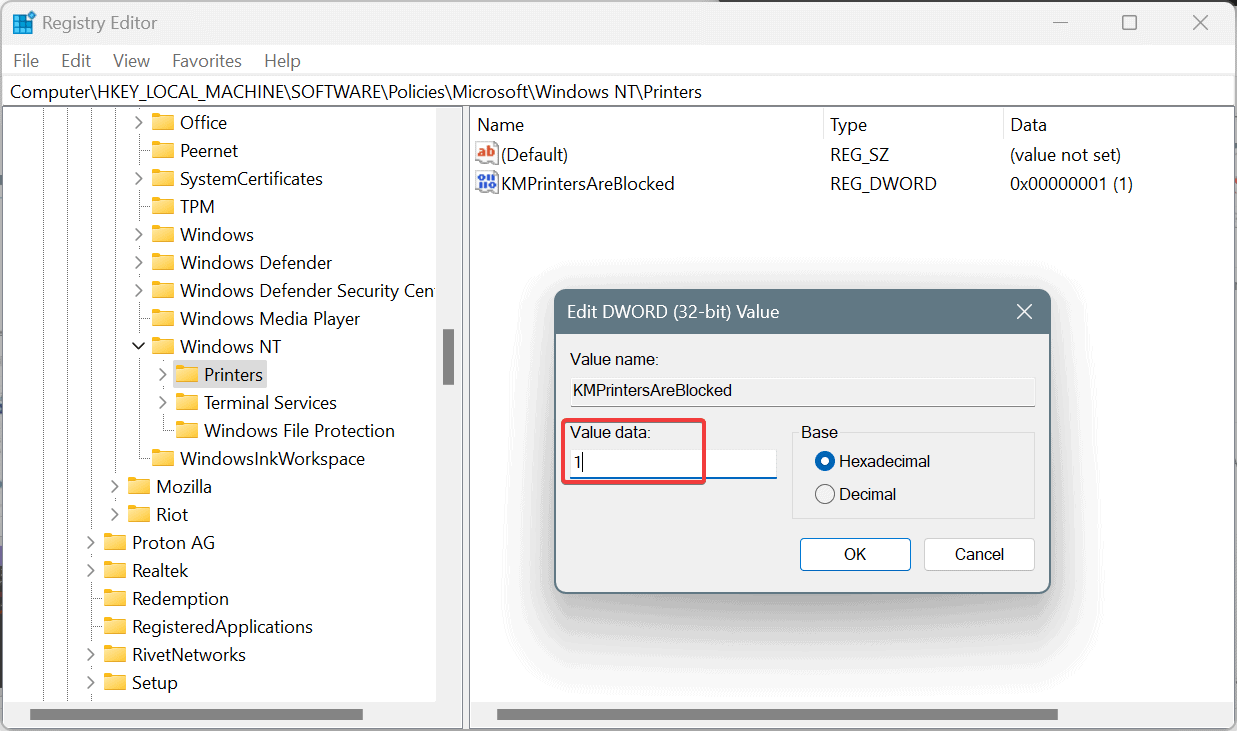The image size is (1237, 731).
Task: Click the 0x00000001 (1) data cell
Action: (1071, 183)
